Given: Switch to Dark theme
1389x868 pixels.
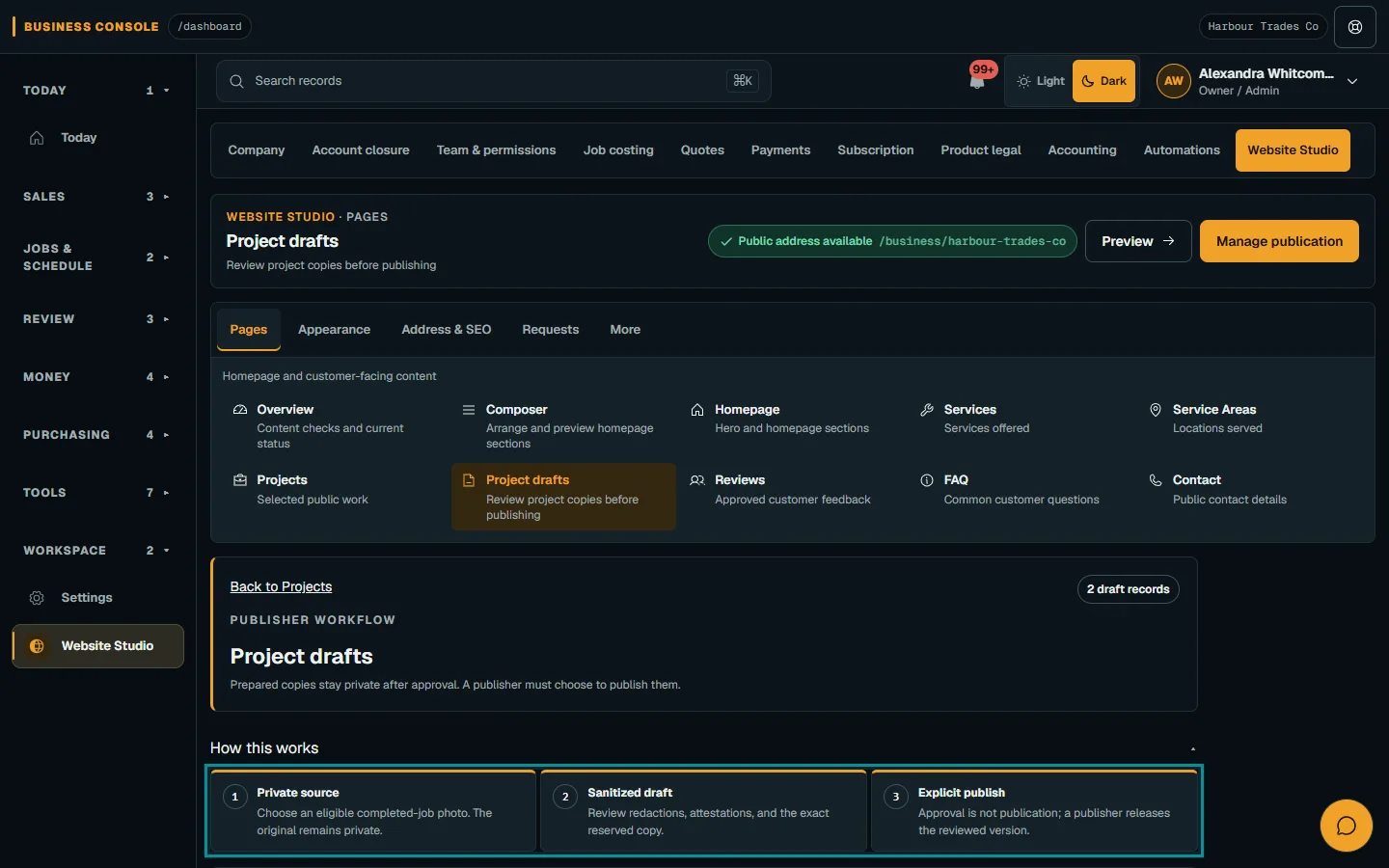Looking at the screenshot, I should tap(1103, 81).
